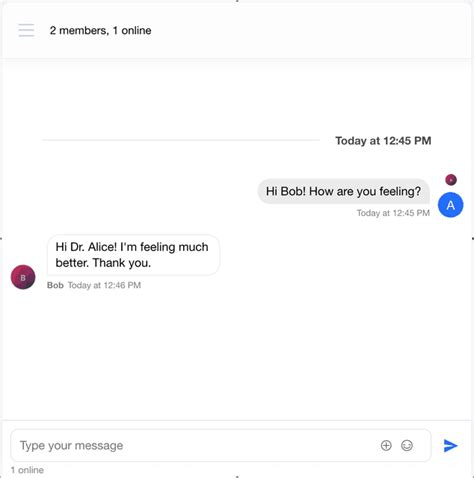Show member list via "2 members, 1 online"
This screenshot has height=478, width=474.
click(100, 31)
